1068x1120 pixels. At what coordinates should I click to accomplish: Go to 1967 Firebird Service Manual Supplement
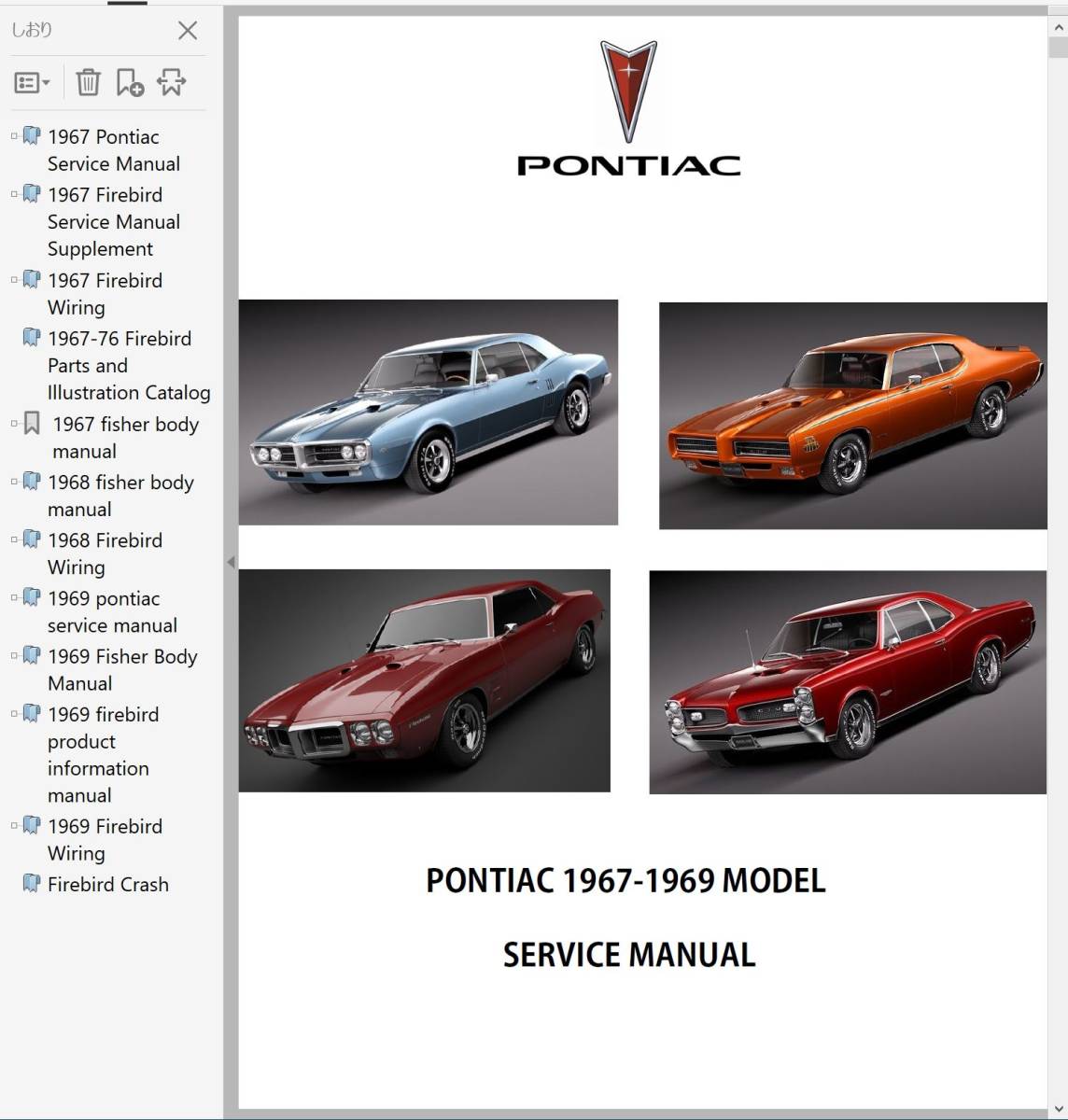(114, 222)
